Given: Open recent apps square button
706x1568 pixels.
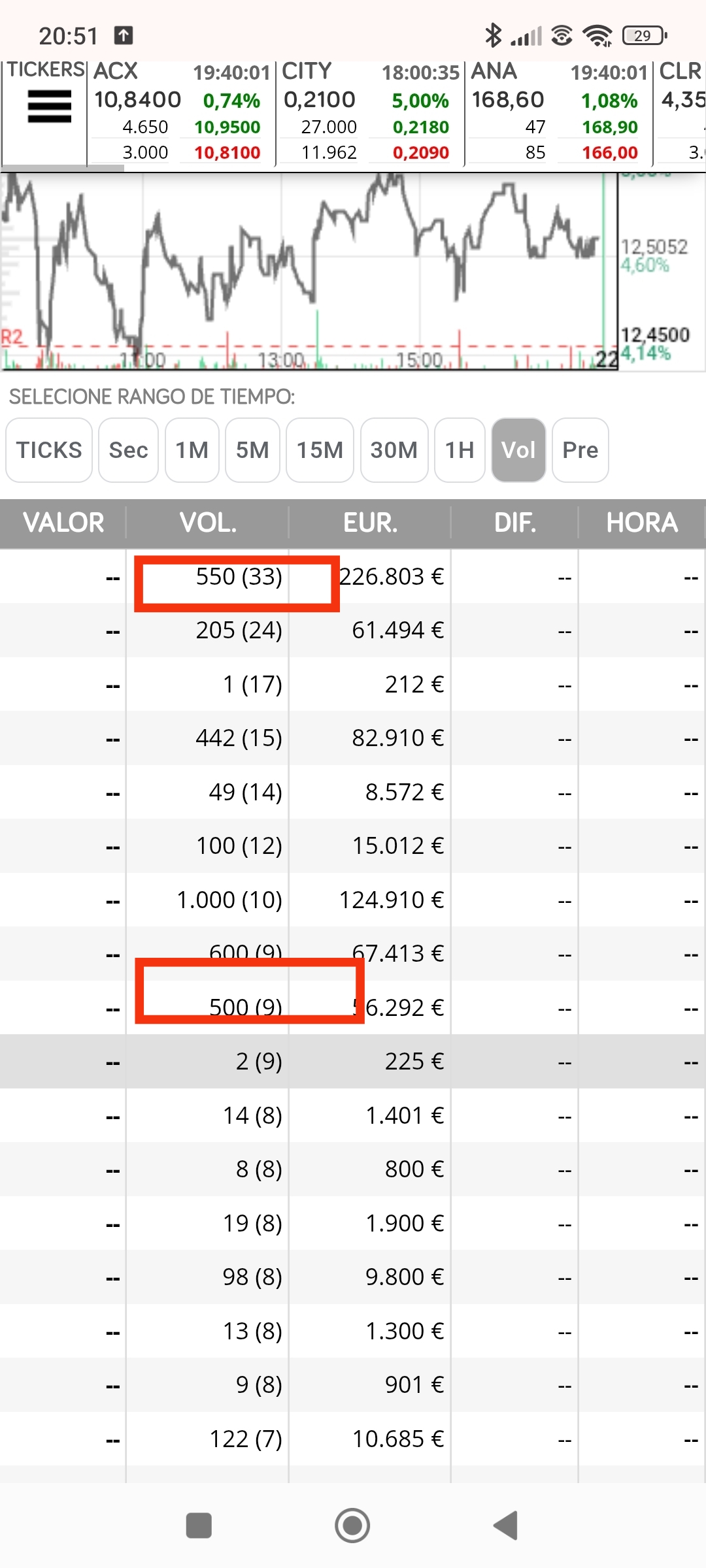Looking at the screenshot, I should [x=199, y=1526].
